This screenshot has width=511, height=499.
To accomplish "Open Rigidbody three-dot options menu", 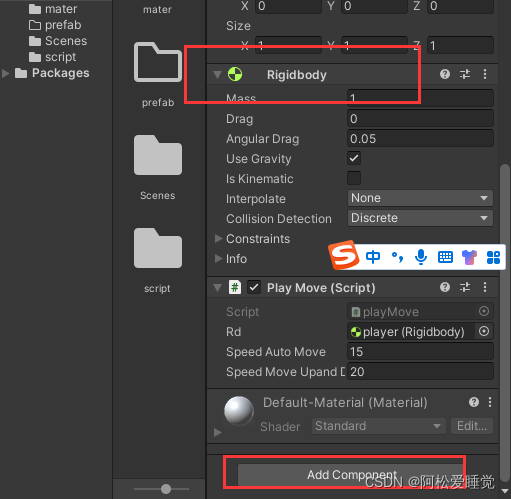I will point(485,74).
